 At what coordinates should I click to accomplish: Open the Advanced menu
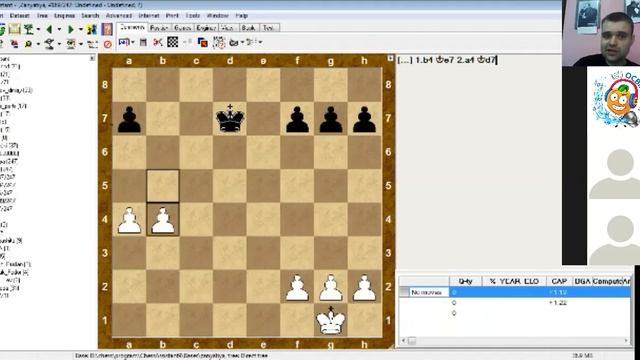coord(119,16)
